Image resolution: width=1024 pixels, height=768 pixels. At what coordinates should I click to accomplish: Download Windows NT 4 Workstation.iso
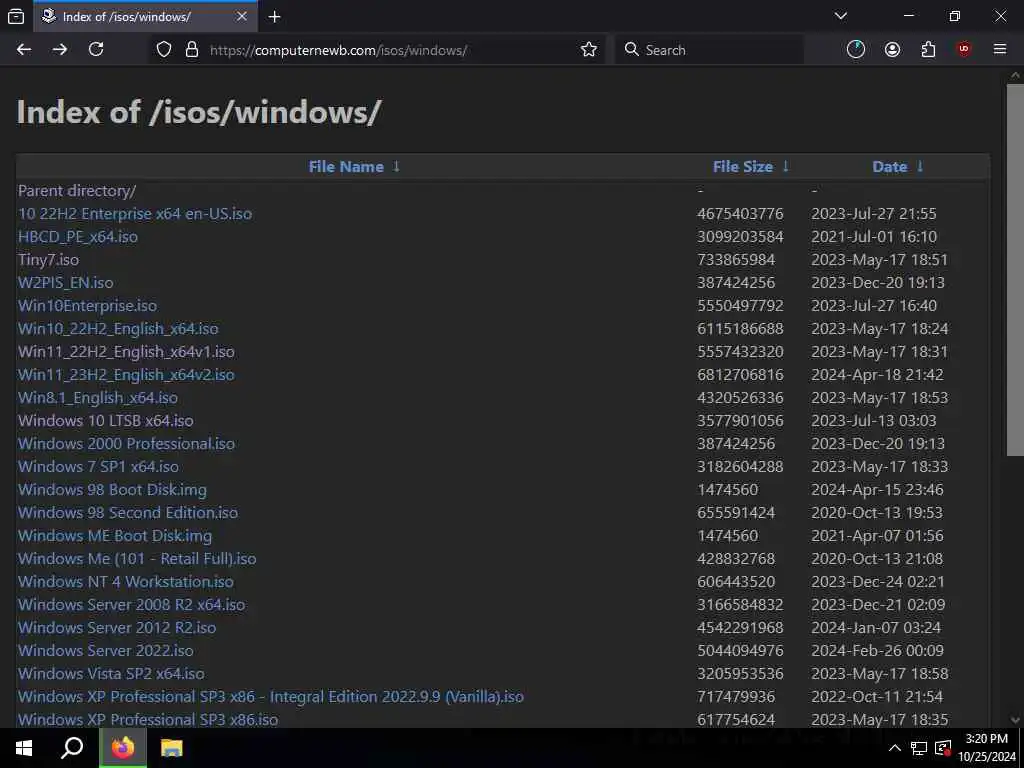click(125, 581)
